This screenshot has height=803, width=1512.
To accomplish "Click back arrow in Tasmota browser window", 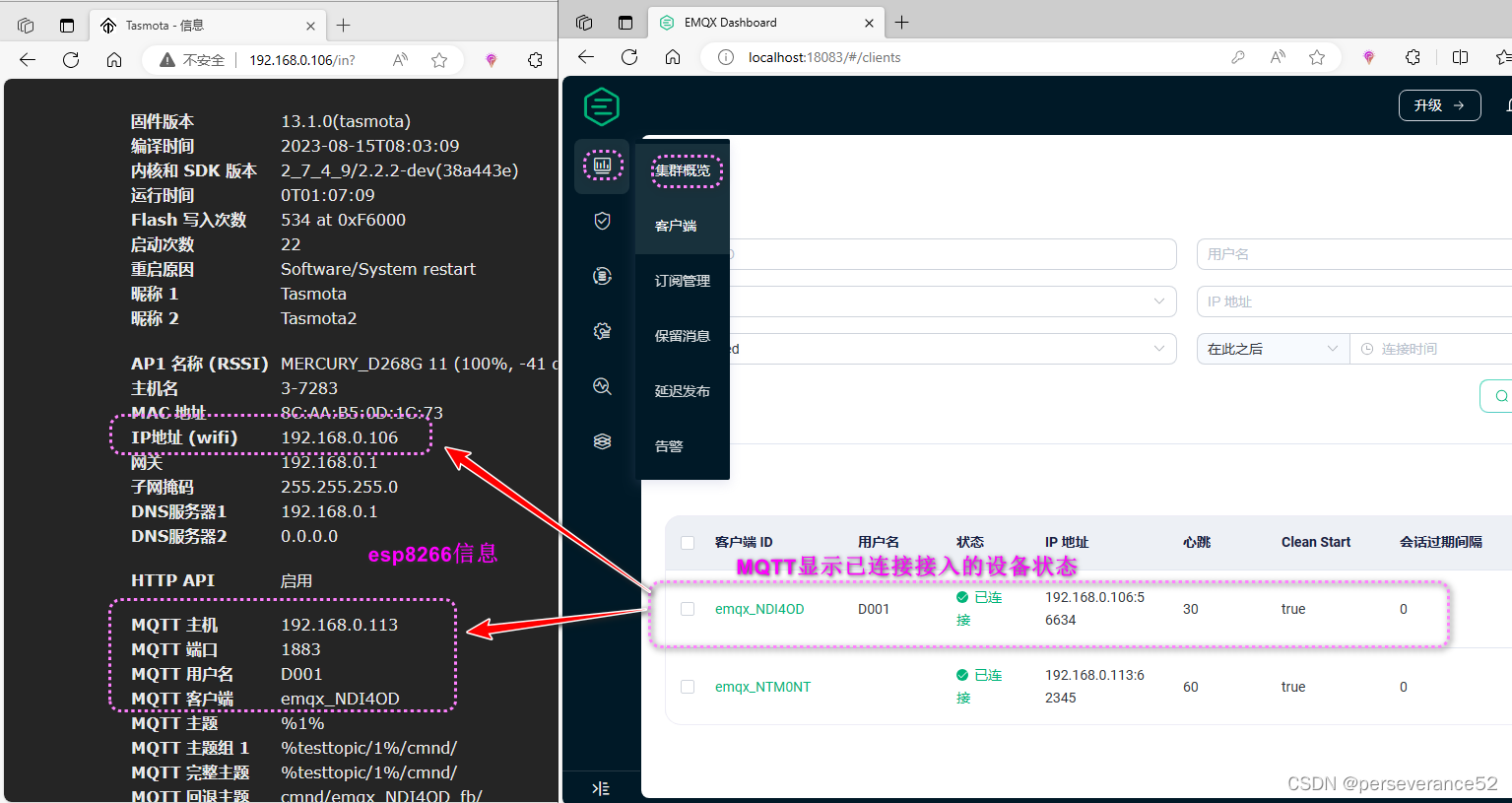I will click(x=28, y=60).
